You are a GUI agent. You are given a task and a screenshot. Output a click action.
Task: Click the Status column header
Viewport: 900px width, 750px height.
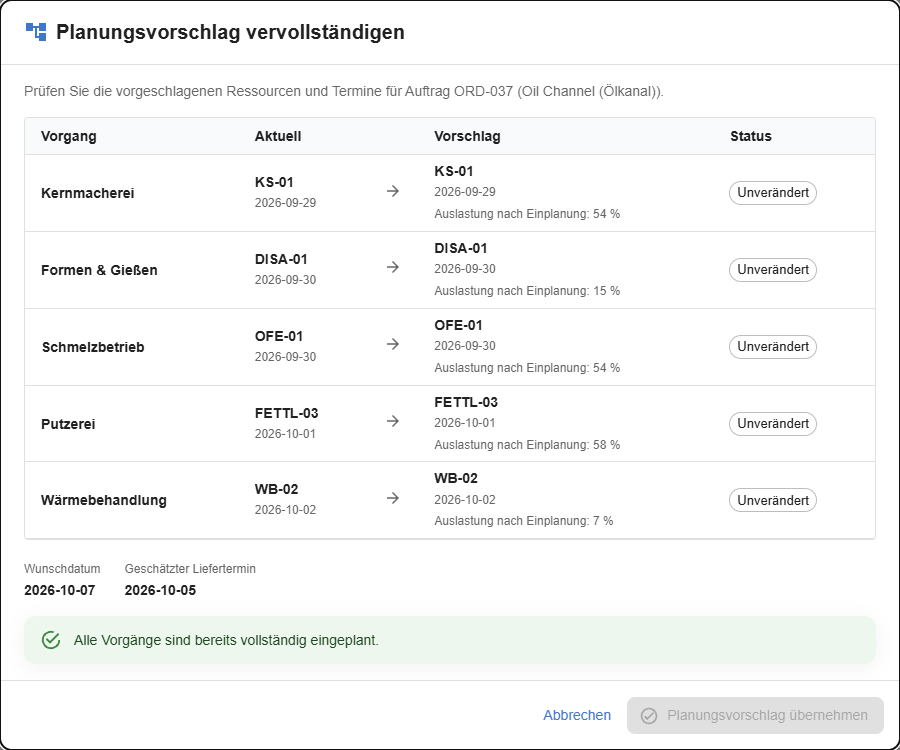751,136
